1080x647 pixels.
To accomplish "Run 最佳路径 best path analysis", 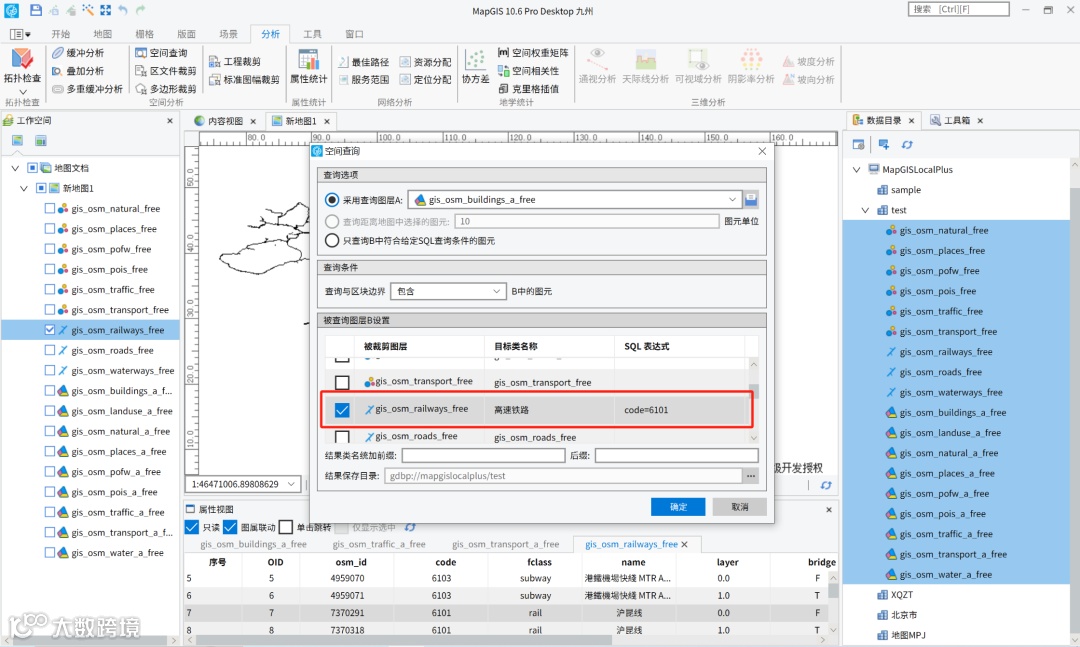I will (364, 62).
